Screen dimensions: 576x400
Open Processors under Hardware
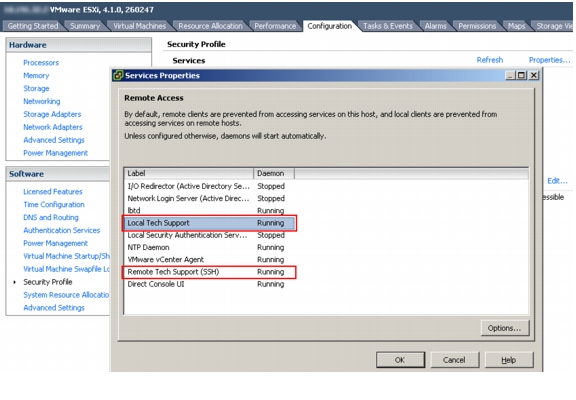(41, 63)
